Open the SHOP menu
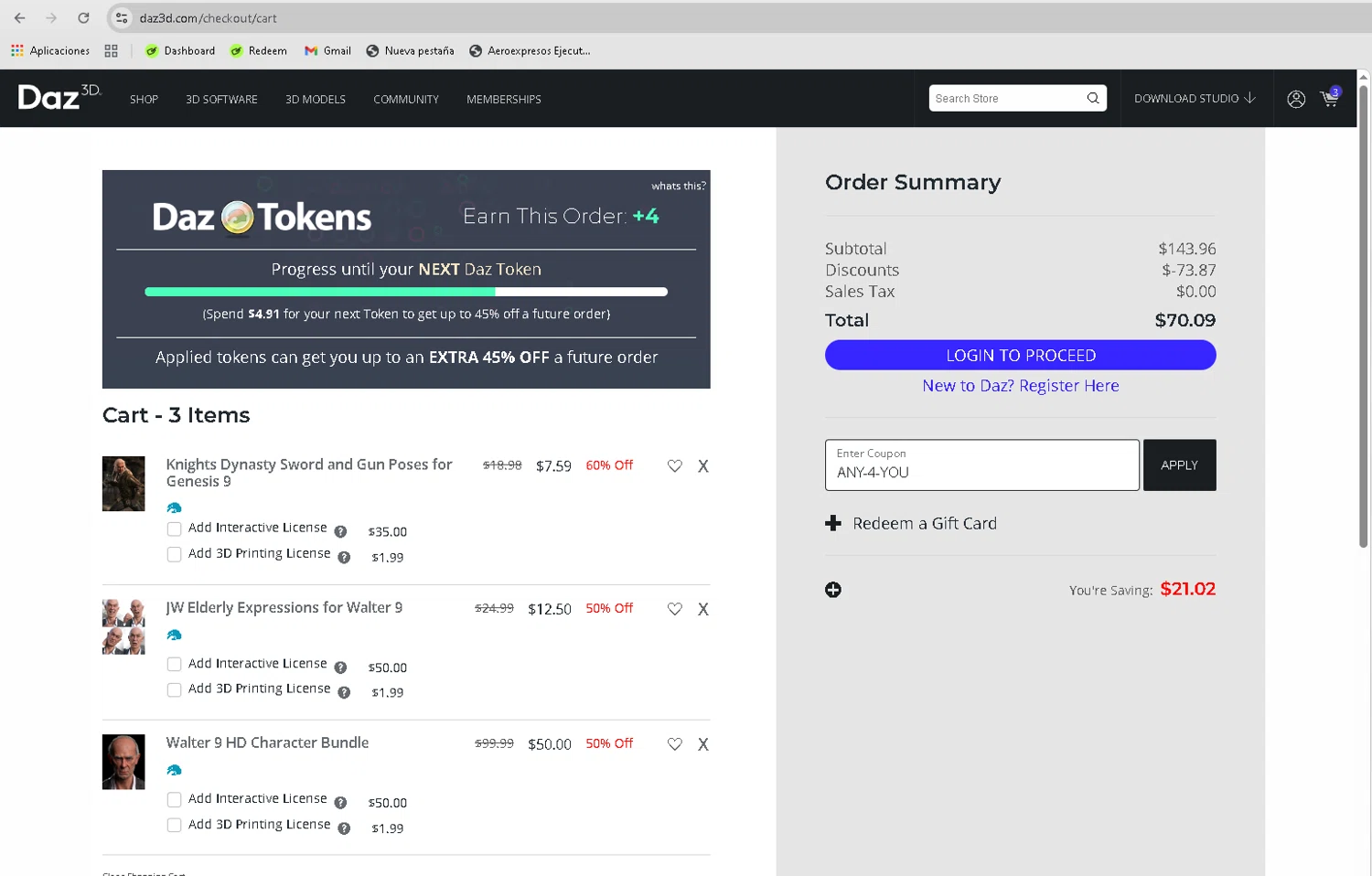Viewport: 1372px width, 876px height. pos(144,99)
